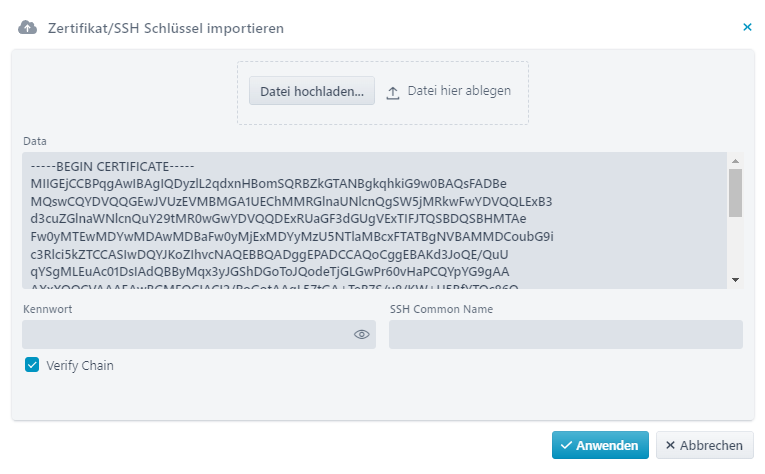765x474 pixels.
Task: Cancel the import with the Abbrechen button
Action: pyautogui.click(x=705, y=445)
